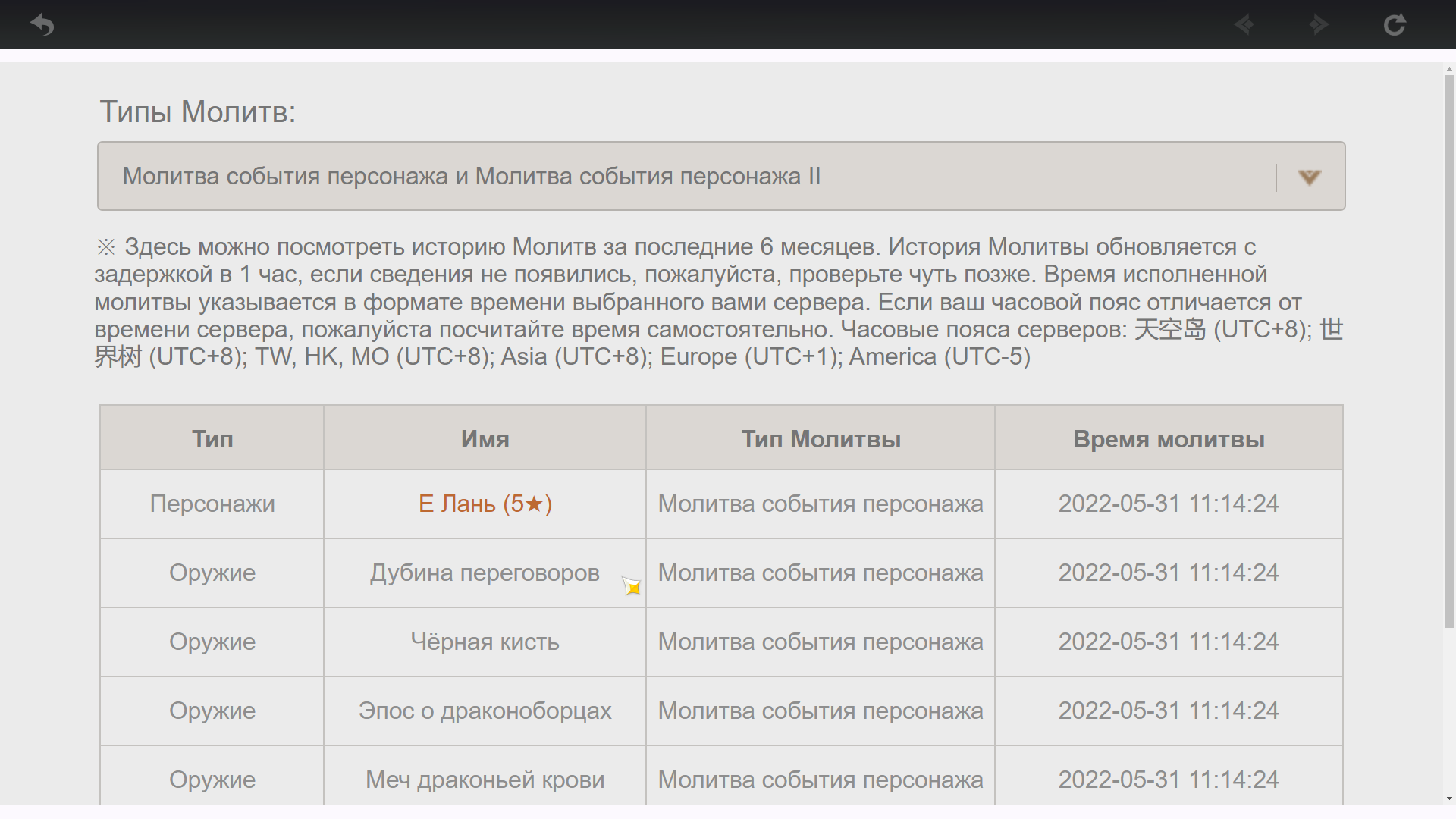Viewport: 1456px width, 819px height.
Task: Go to the next page with right diamond arrow
Action: (x=1319, y=24)
